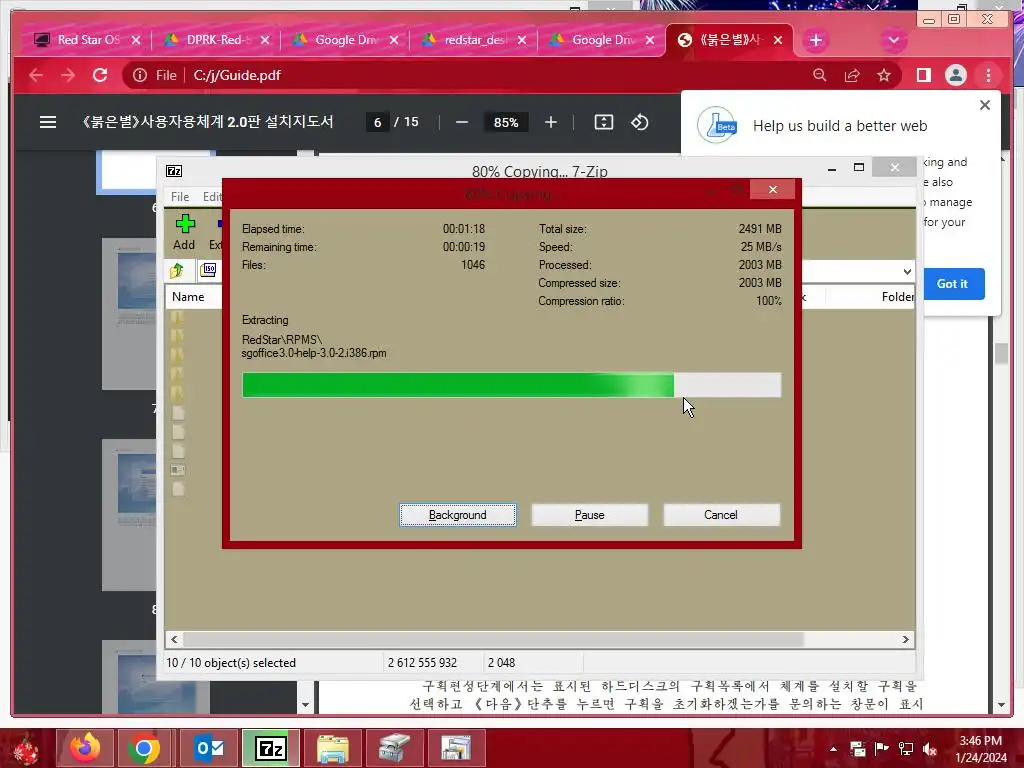Image resolution: width=1024 pixels, height=768 pixels.
Task: Zoom out the PDF with minus
Action: 462,122
